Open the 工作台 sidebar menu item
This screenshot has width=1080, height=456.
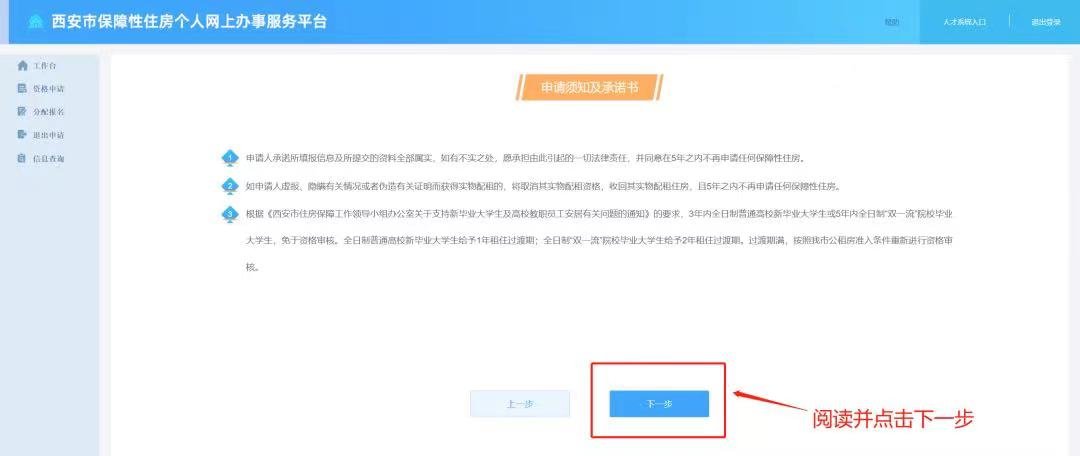point(45,65)
